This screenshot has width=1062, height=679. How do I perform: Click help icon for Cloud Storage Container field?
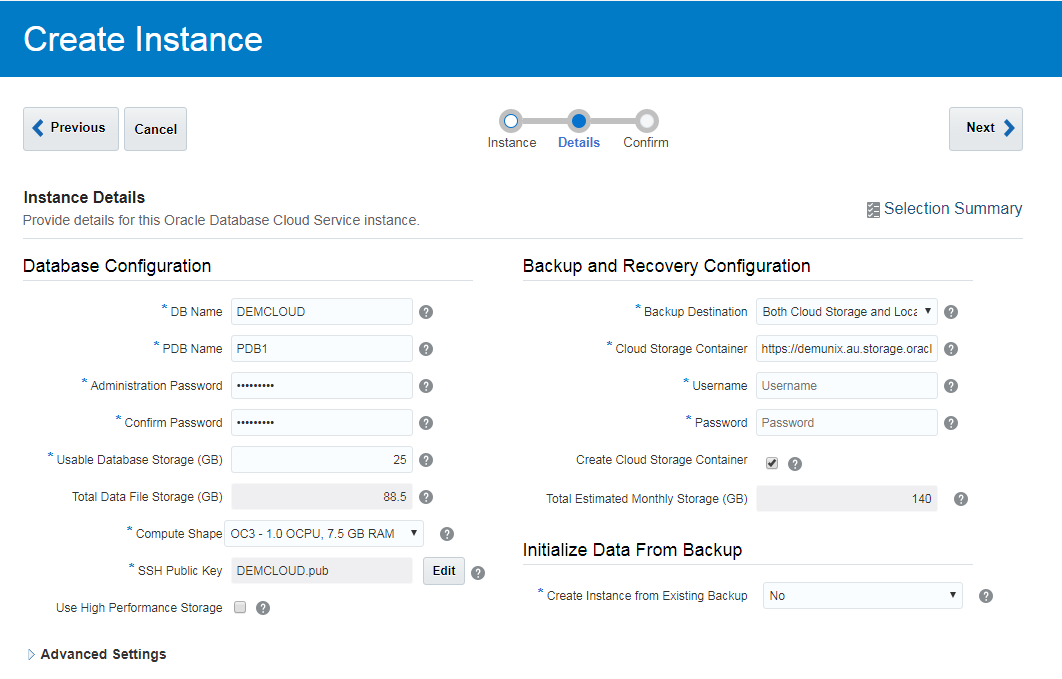tap(951, 349)
